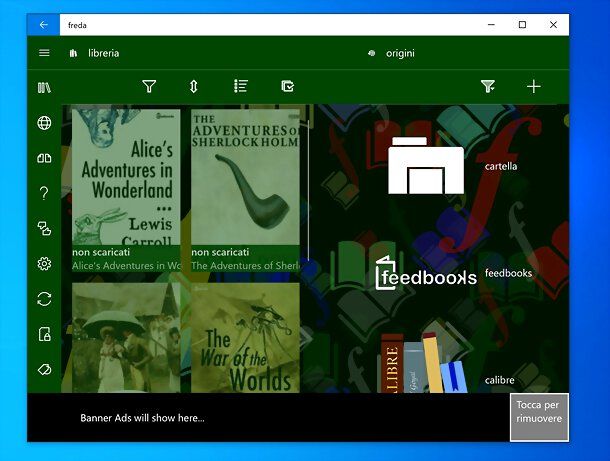Click the chat feedback bubbles icon
Screen dimensions: 610x461
44,229
